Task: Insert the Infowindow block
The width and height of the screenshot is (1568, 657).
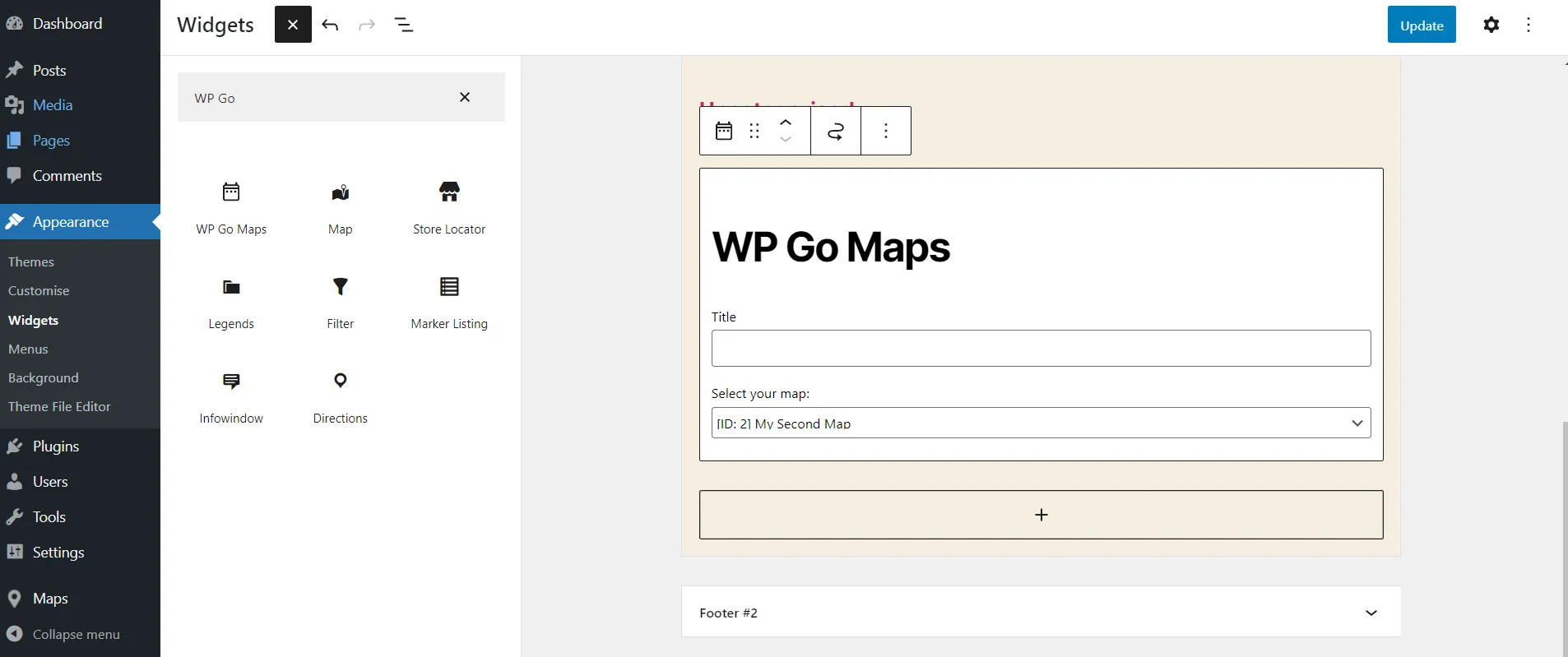Action: 231,398
